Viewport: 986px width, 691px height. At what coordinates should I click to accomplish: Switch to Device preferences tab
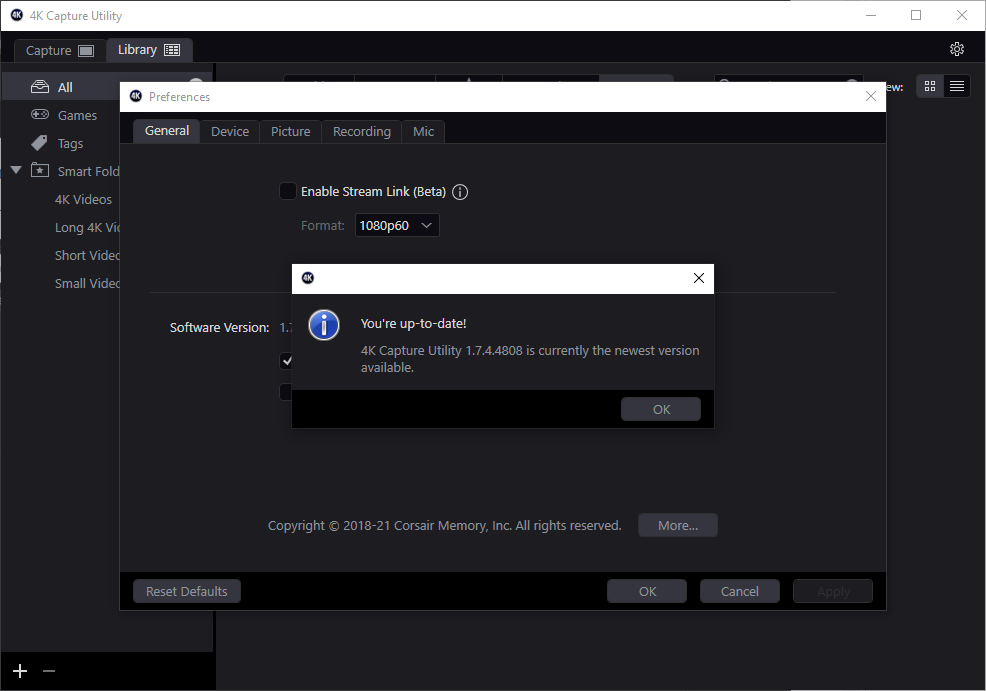coord(230,131)
